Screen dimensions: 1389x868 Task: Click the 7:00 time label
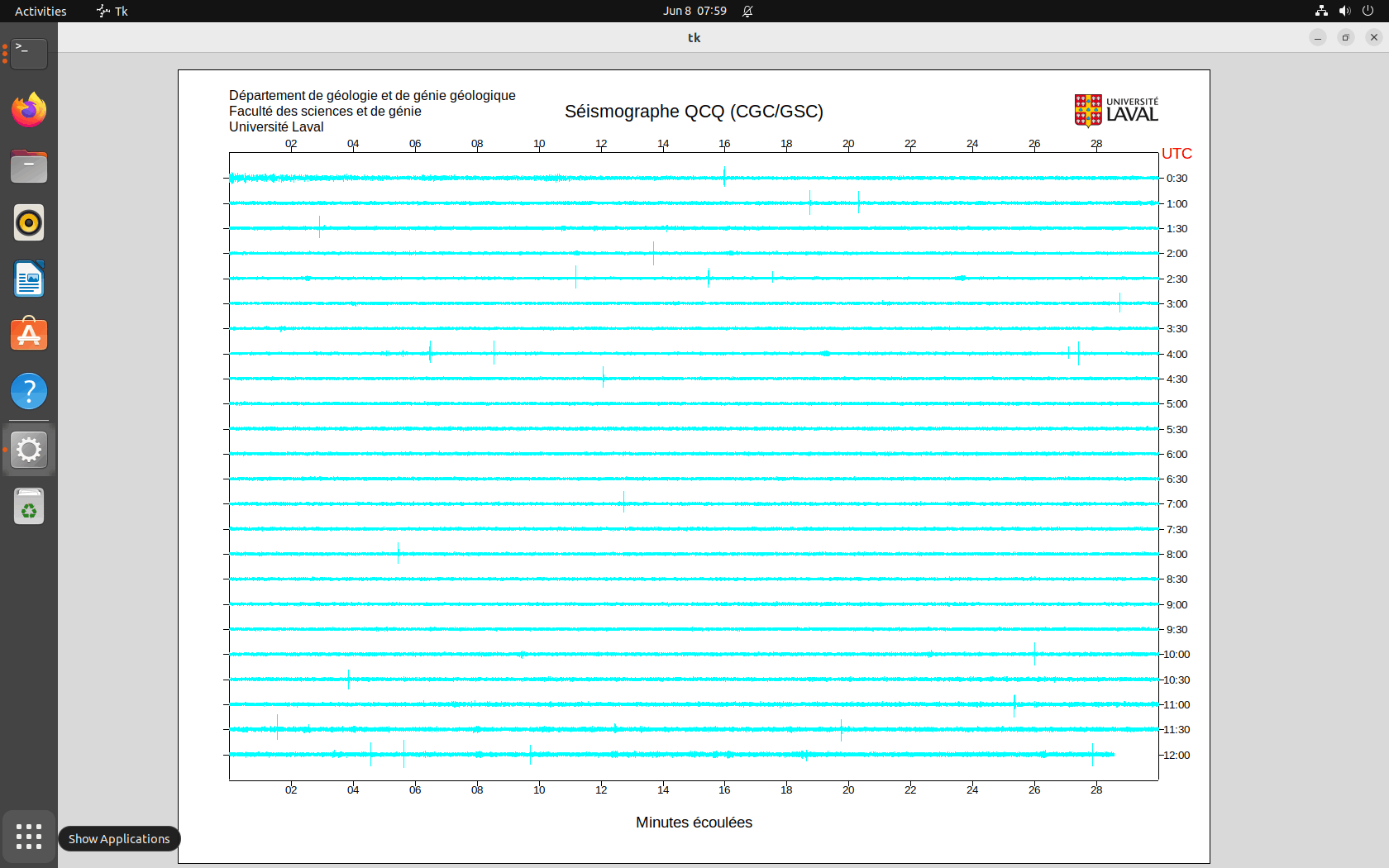coord(1177,504)
